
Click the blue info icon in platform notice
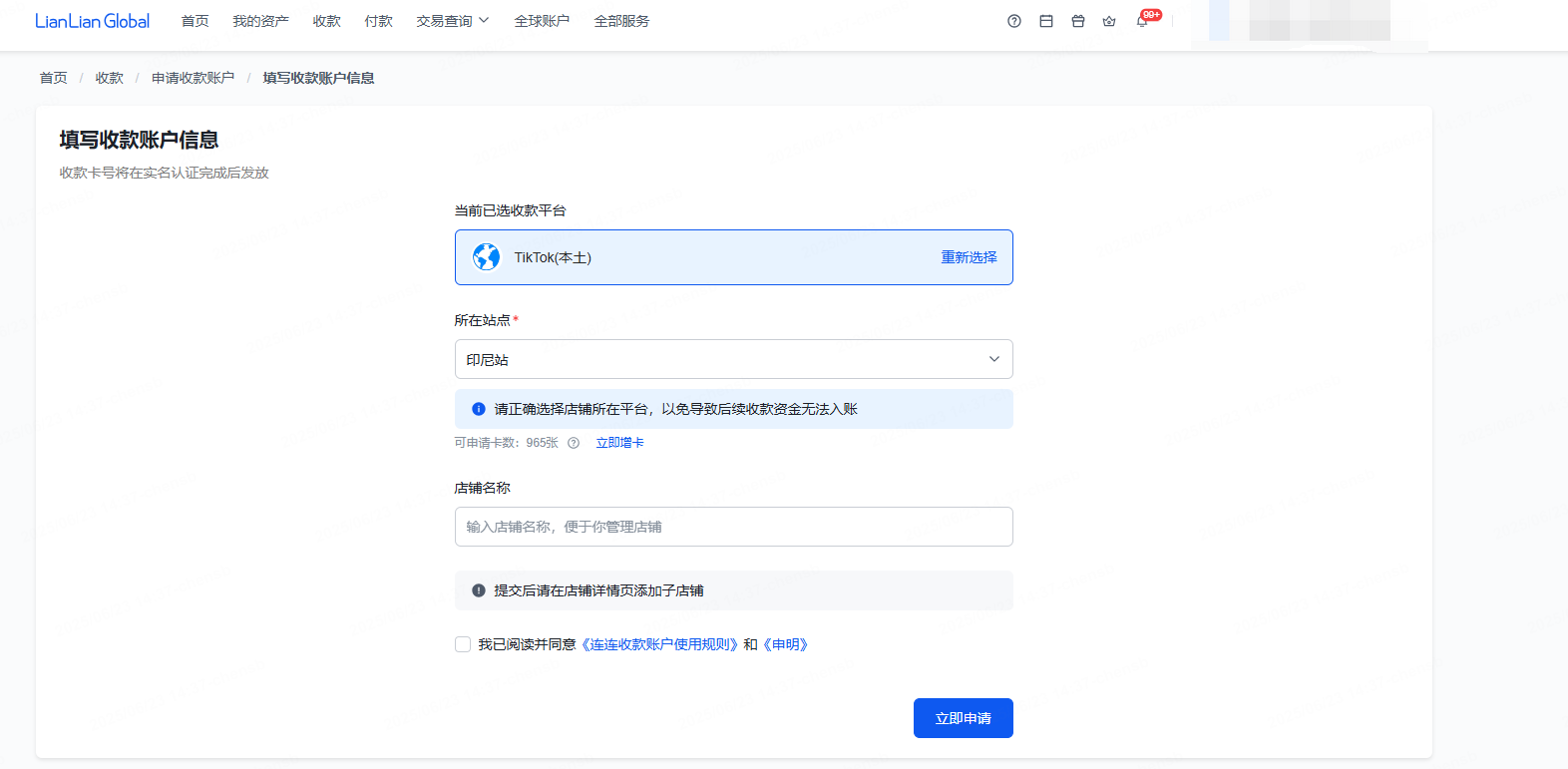479,409
